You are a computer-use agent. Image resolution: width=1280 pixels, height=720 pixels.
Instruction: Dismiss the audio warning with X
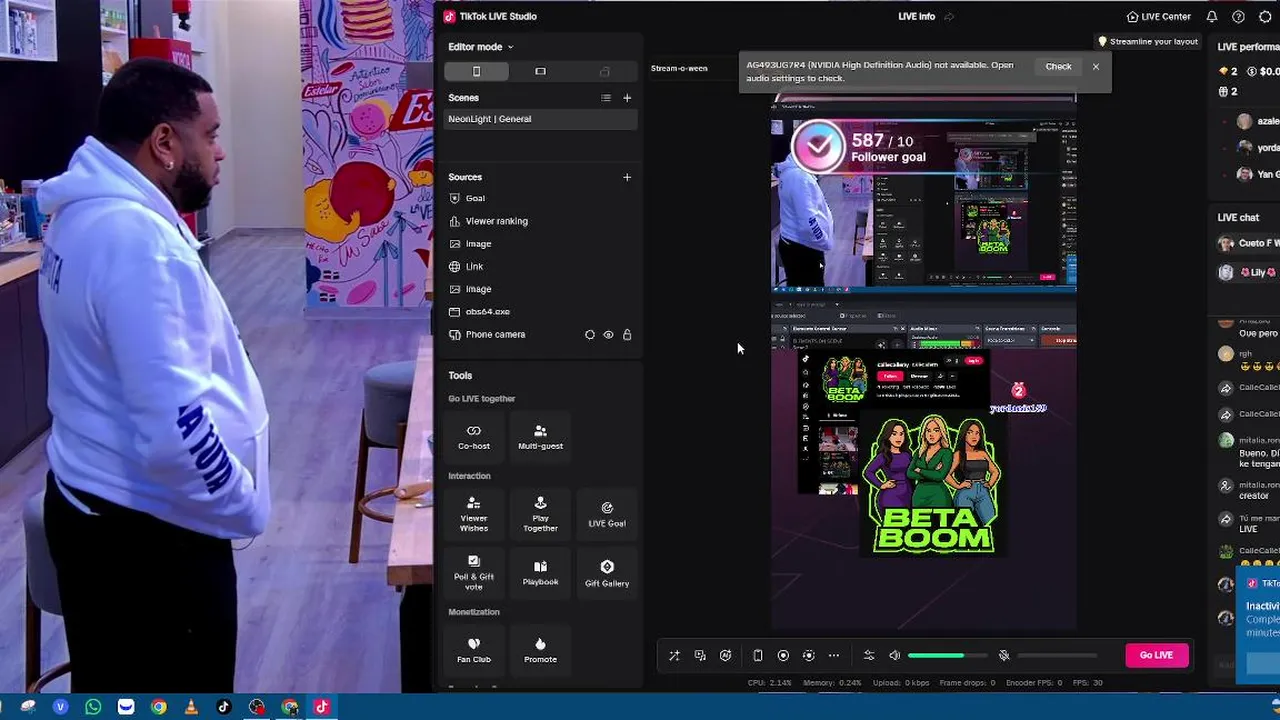(1096, 67)
